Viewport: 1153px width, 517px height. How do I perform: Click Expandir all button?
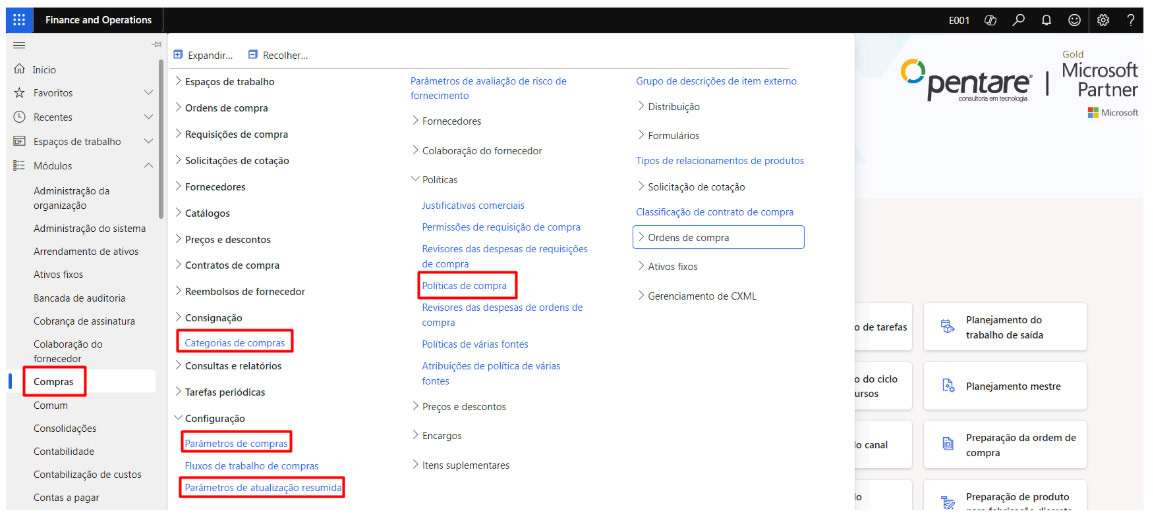point(204,55)
